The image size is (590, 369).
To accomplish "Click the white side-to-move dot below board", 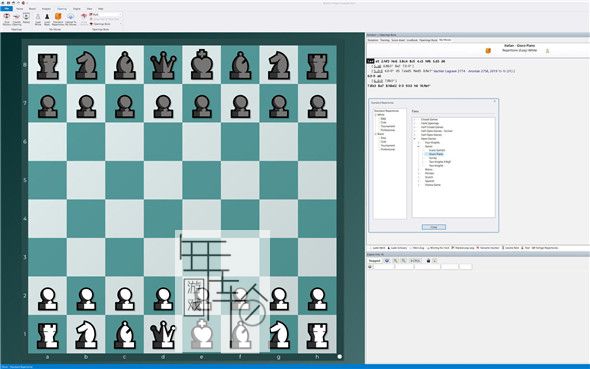I will (339, 356).
